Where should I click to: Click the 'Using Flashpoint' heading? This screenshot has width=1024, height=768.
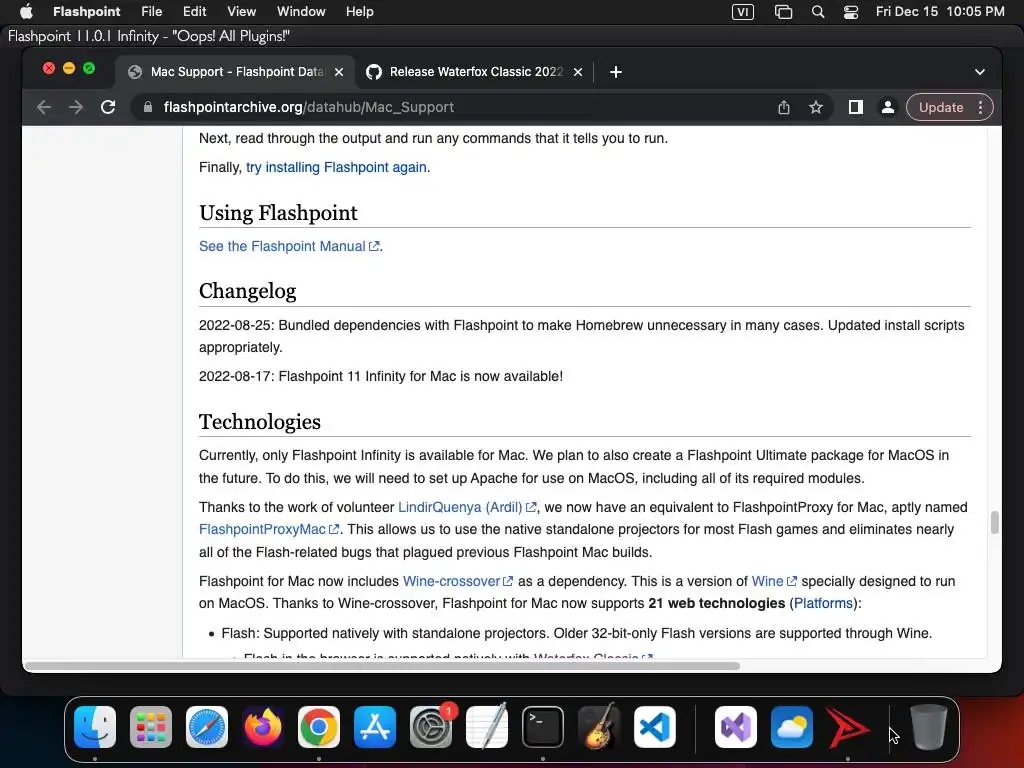[x=278, y=213]
